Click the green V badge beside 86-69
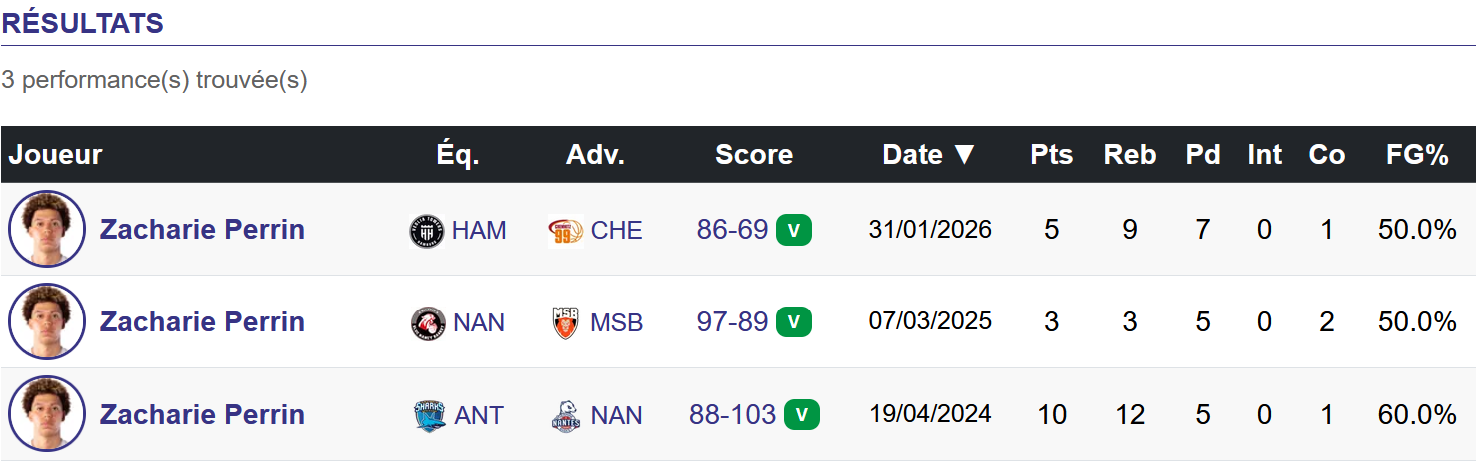 pyautogui.click(x=794, y=230)
